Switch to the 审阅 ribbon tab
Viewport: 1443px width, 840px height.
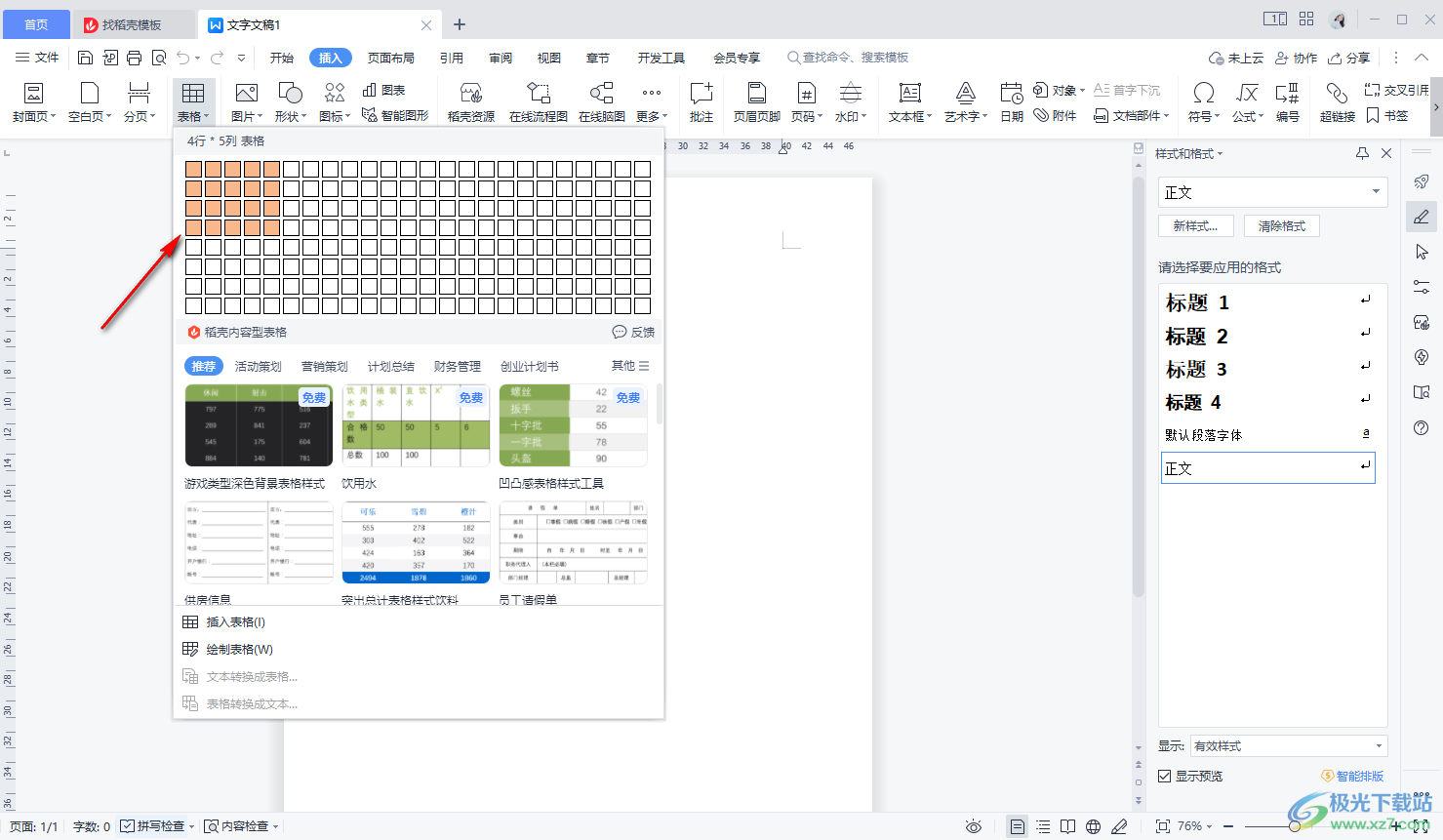(x=501, y=58)
